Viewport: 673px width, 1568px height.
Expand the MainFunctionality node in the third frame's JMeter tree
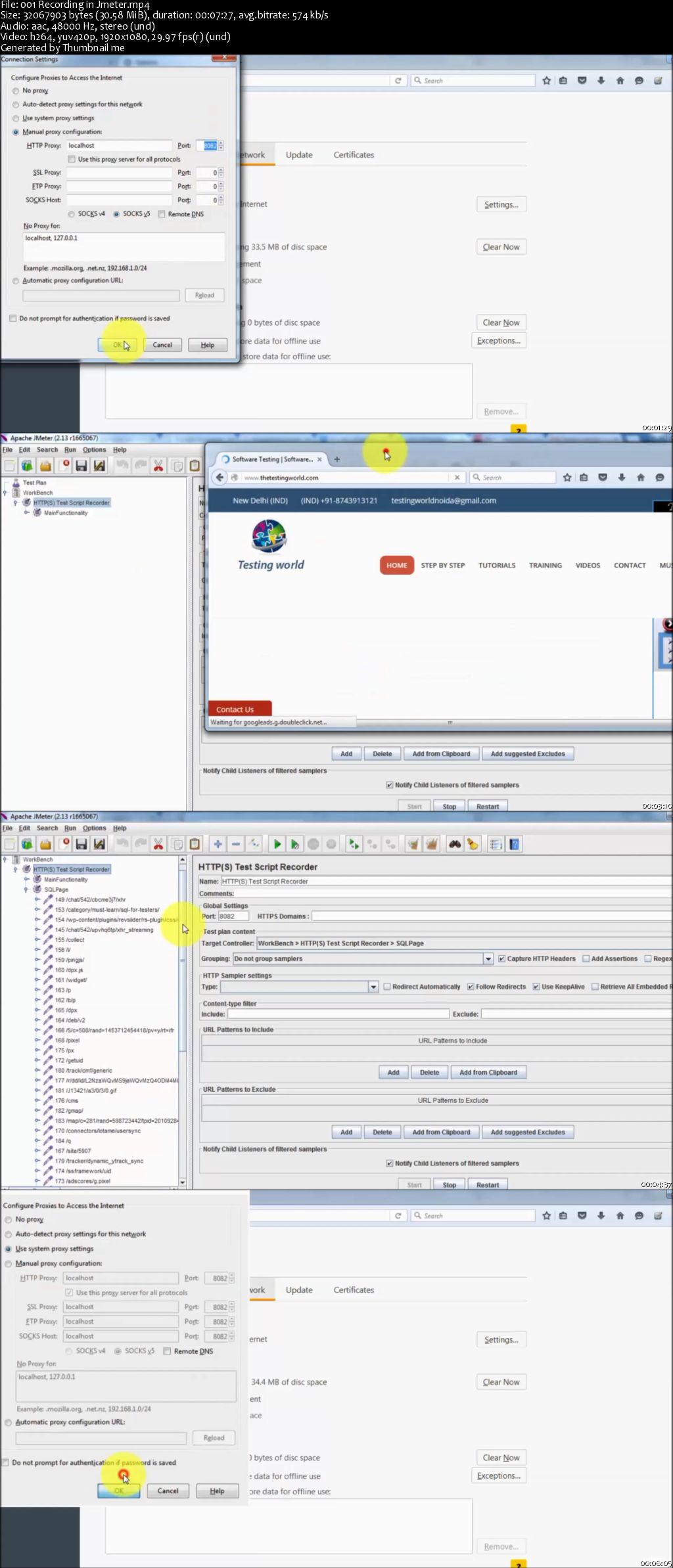[x=26, y=880]
